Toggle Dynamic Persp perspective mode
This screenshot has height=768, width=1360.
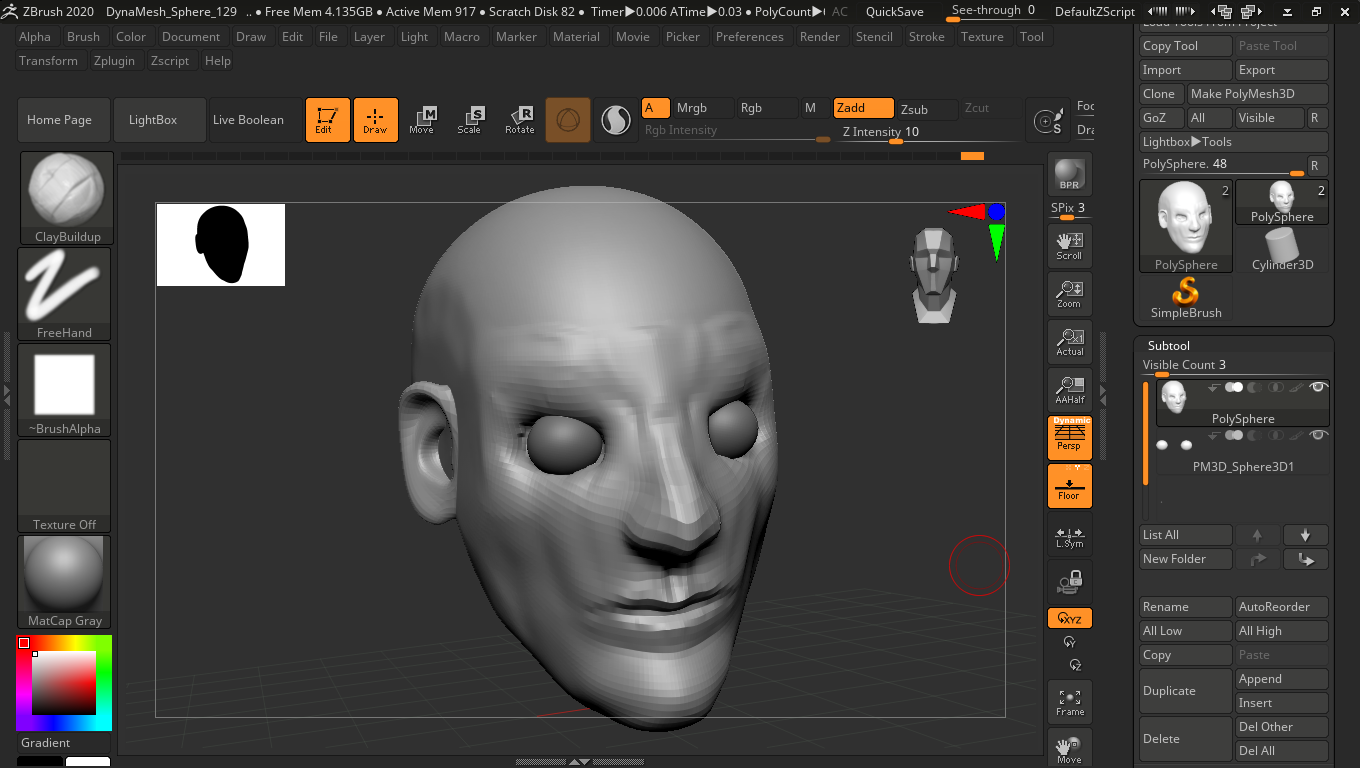click(x=1069, y=437)
